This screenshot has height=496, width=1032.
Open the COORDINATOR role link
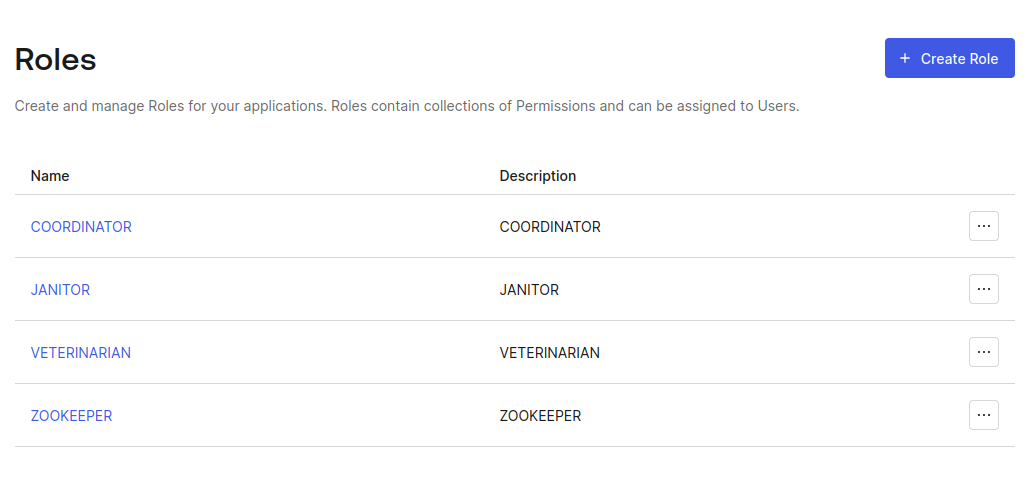coord(81,227)
